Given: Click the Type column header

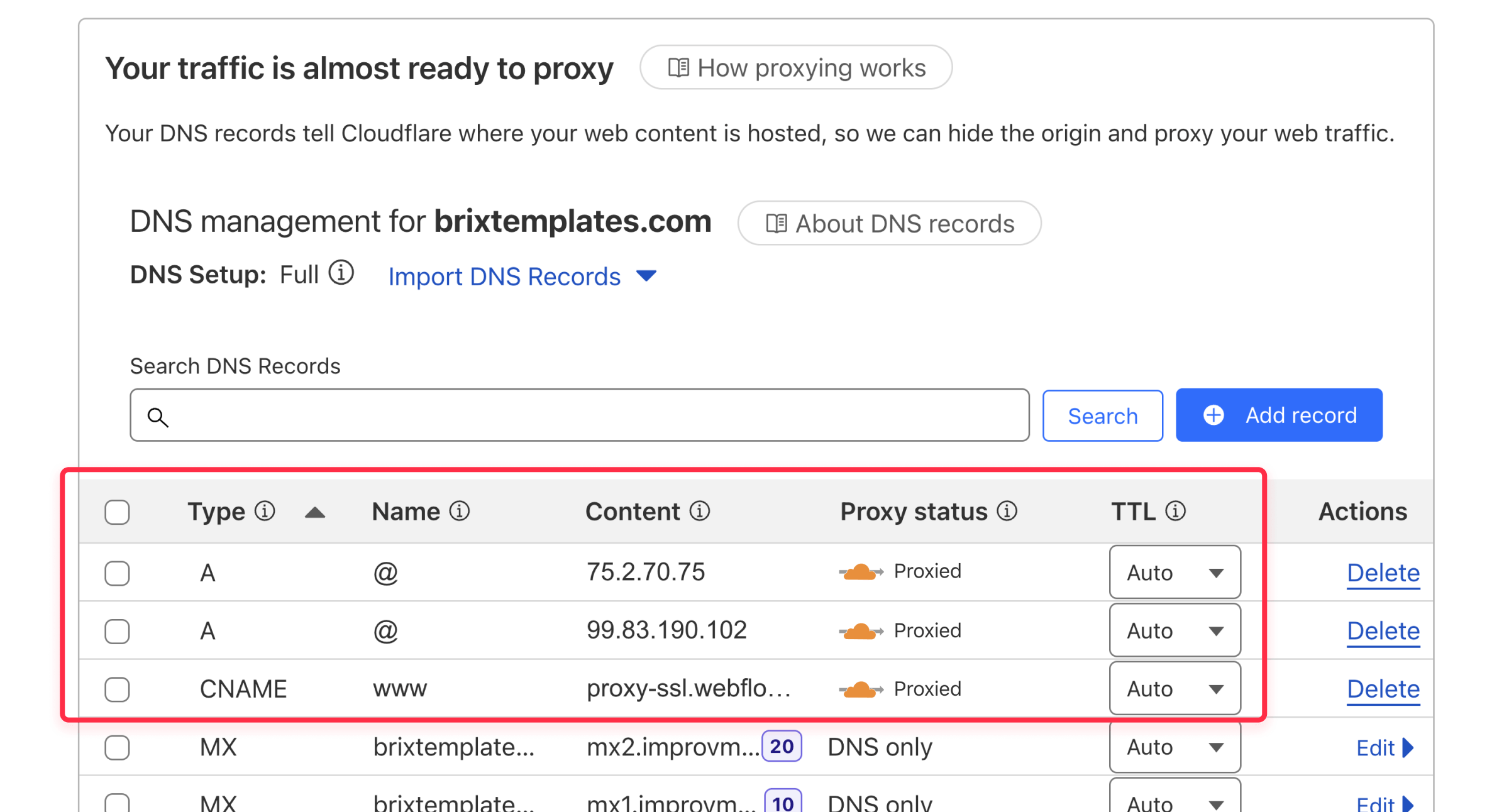Looking at the screenshot, I should pos(216,512).
